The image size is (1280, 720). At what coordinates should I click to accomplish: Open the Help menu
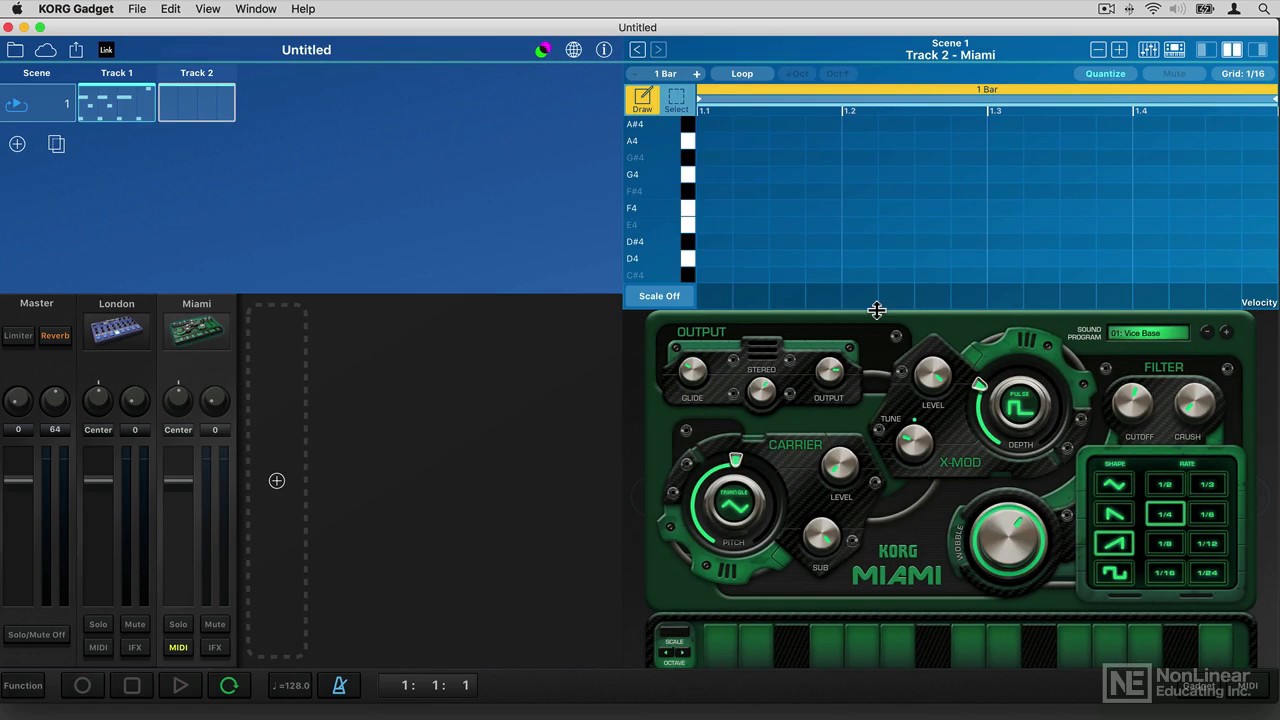tap(303, 9)
